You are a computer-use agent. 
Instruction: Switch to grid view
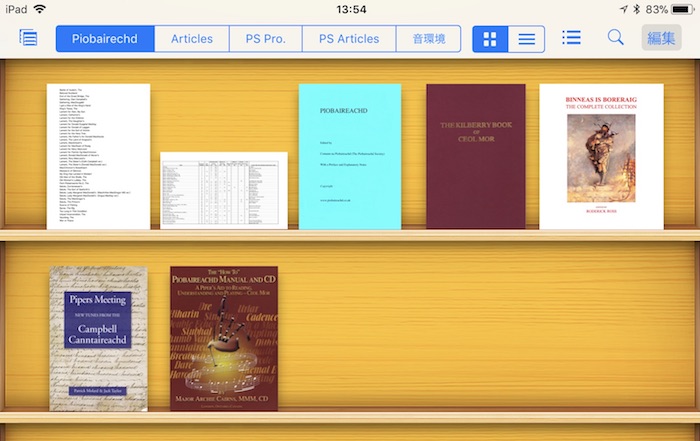coord(490,39)
